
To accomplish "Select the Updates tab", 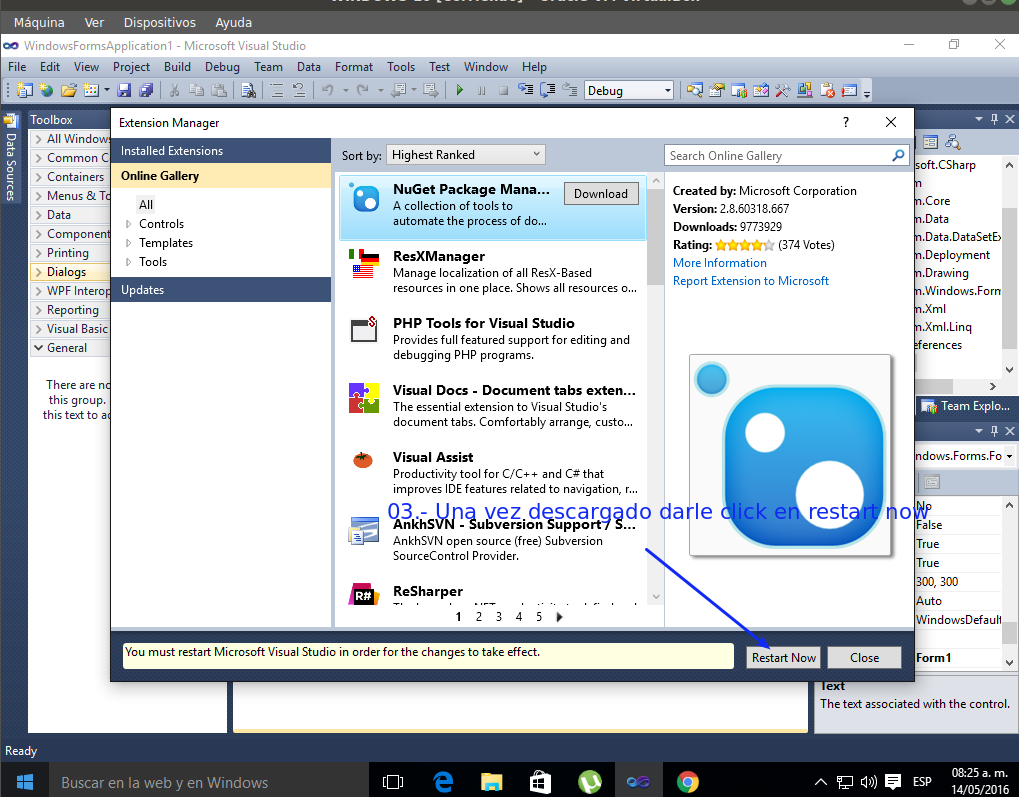I will click(x=221, y=290).
